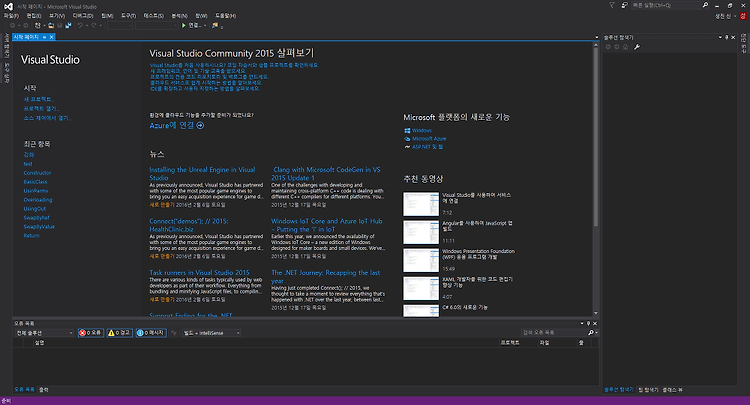Pin the Start Page tab

(44, 37)
